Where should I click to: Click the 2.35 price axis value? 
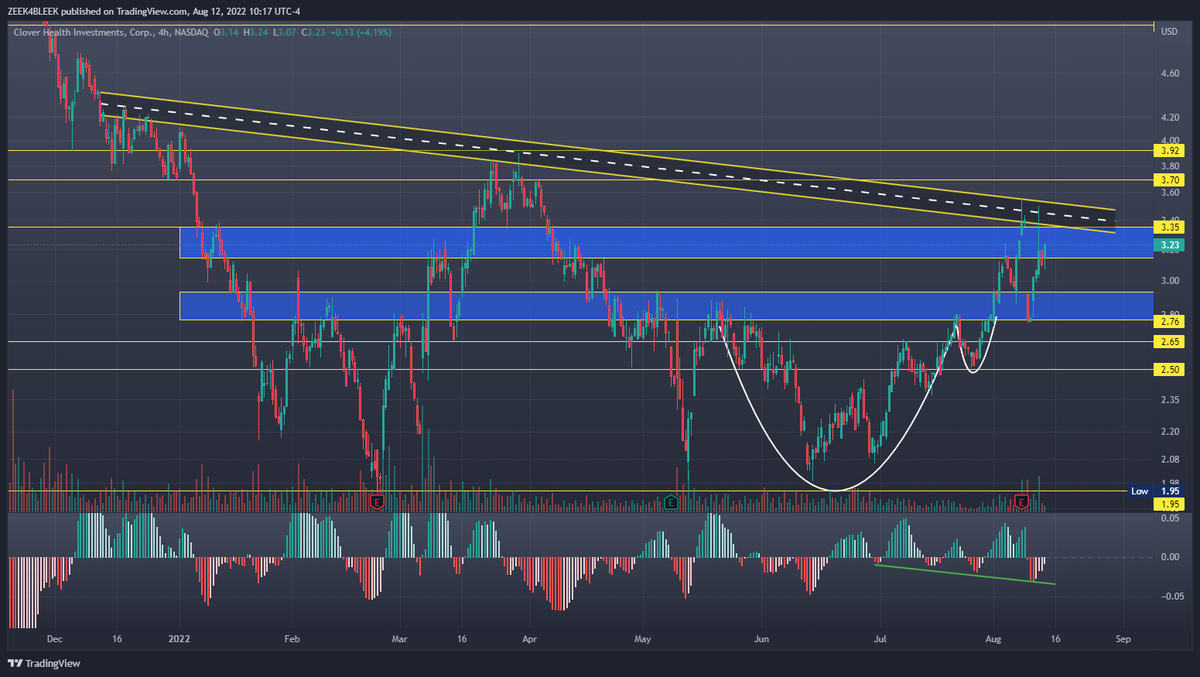click(1169, 400)
